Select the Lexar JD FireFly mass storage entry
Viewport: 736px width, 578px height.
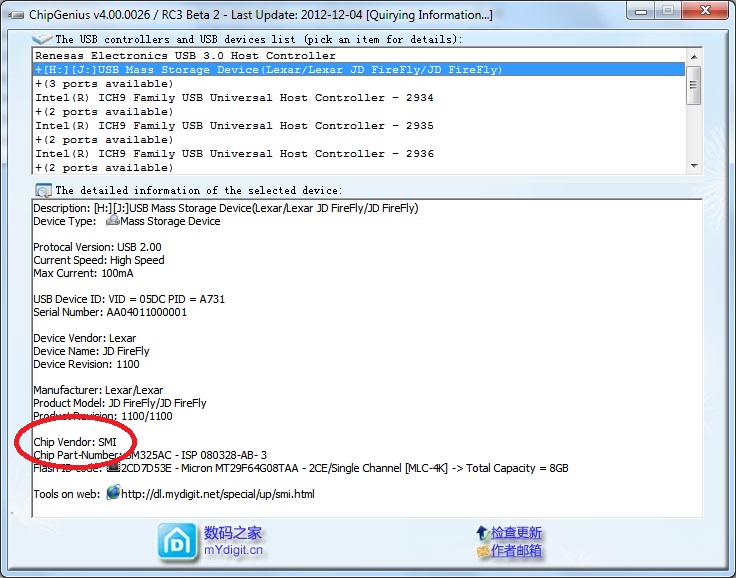pos(359,69)
